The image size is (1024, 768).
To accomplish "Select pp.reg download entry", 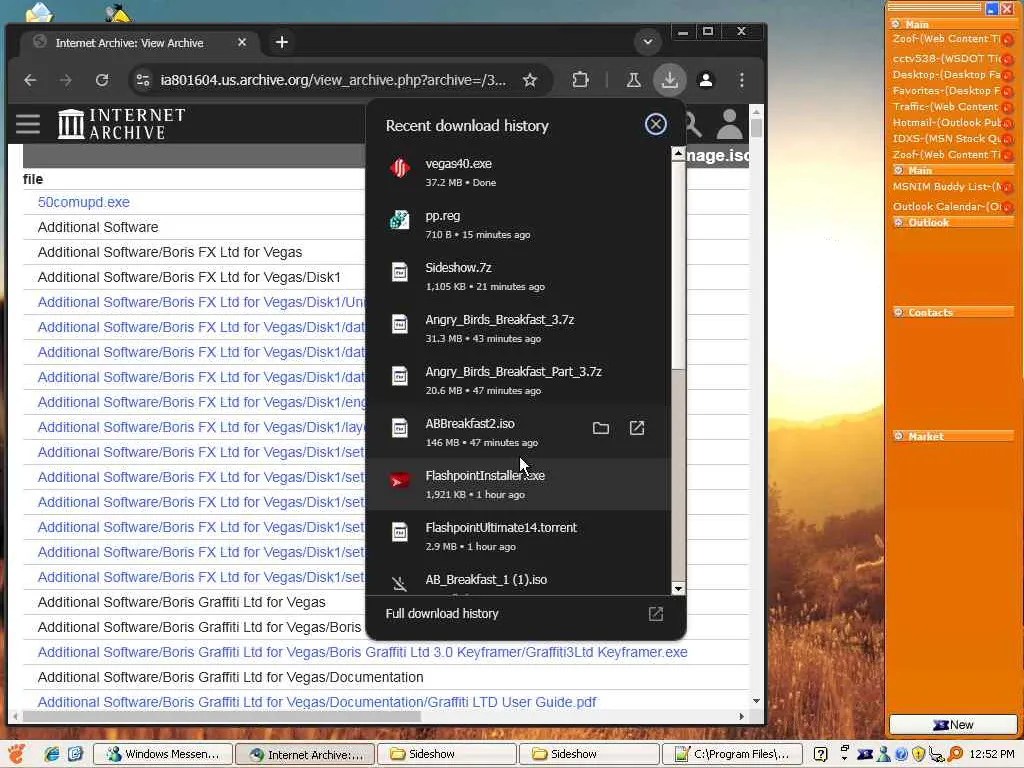I will 519,224.
